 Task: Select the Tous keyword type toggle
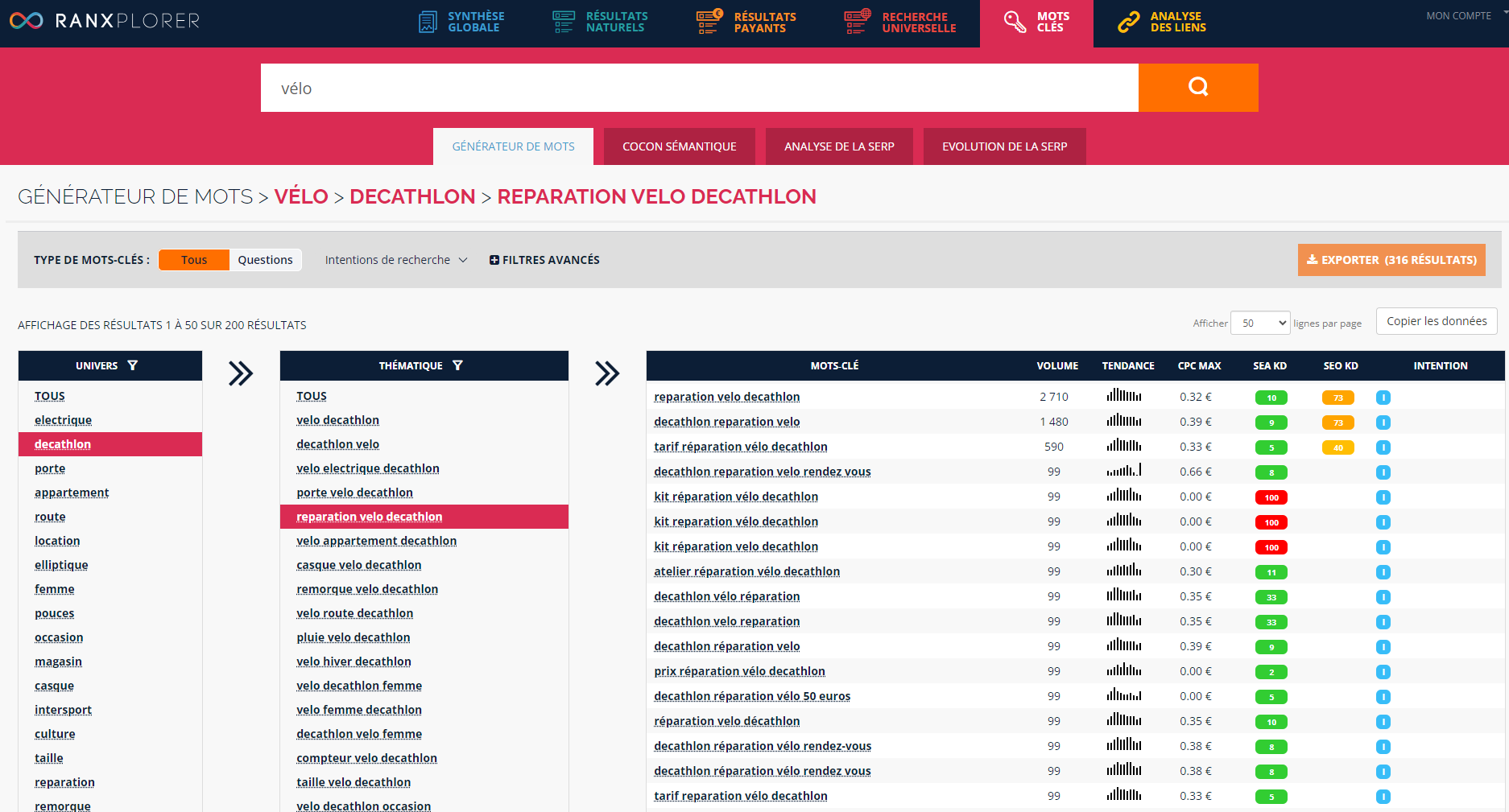[x=194, y=260]
